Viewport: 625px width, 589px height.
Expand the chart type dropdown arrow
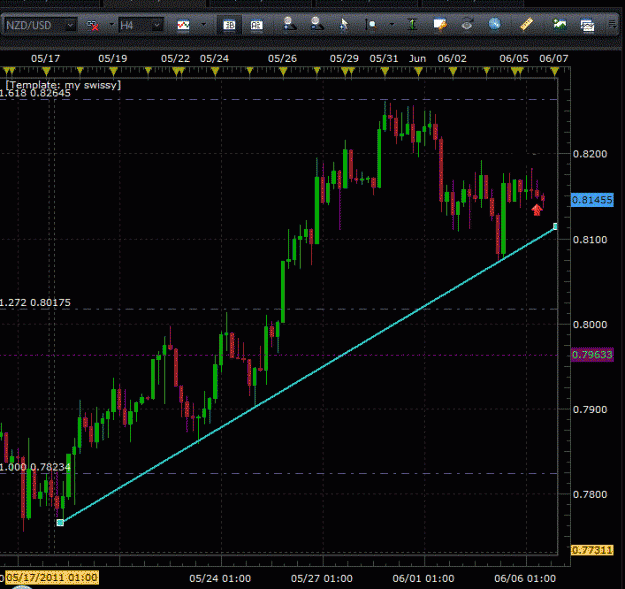(x=204, y=25)
